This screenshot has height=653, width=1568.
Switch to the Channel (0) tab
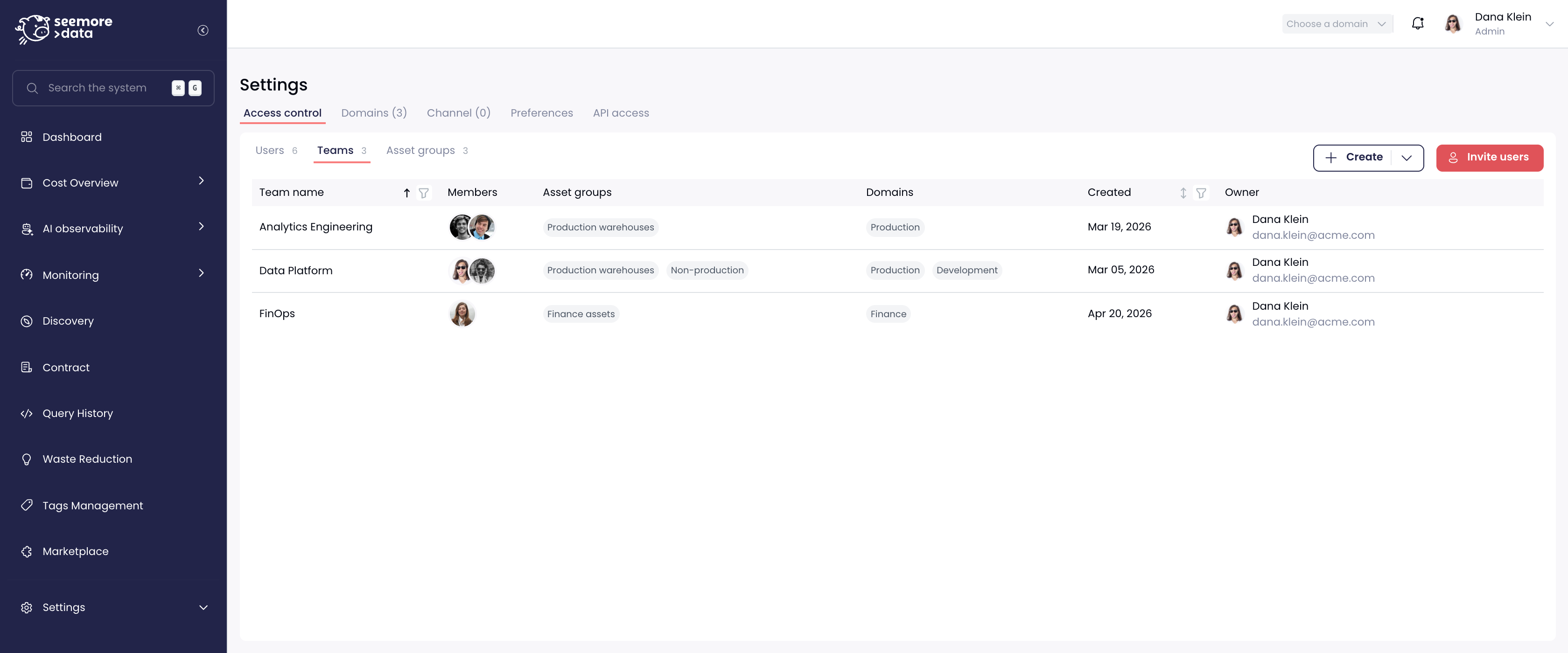pyautogui.click(x=458, y=113)
